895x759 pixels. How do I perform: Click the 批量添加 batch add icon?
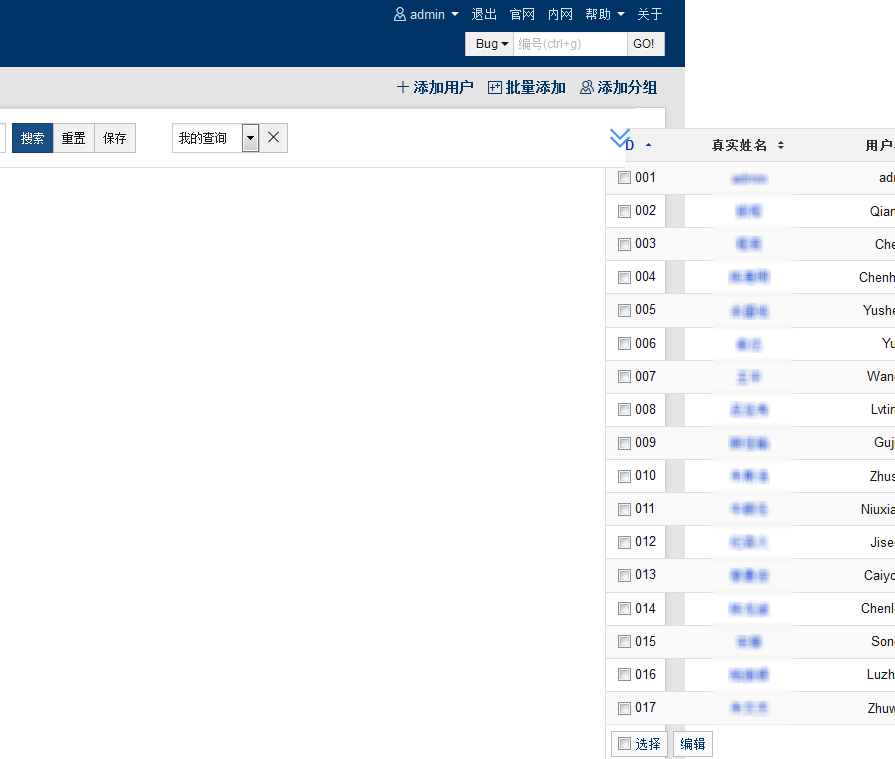(x=494, y=87)
